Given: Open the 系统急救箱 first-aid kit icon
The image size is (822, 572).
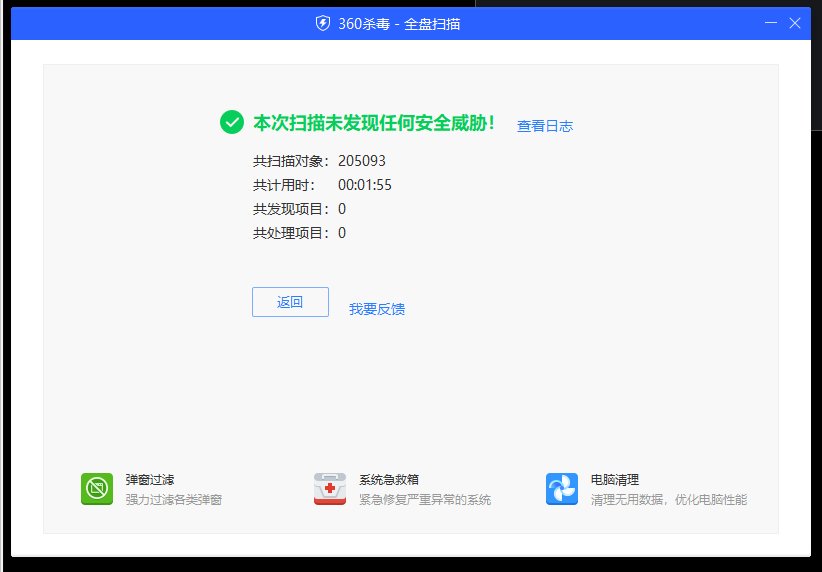Looking at the screenshot, I should pos(330,489).
